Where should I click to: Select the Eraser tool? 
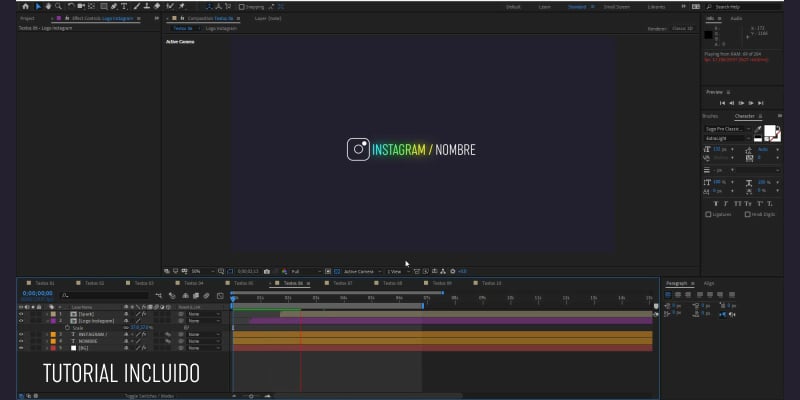click(x=157, y=7)
